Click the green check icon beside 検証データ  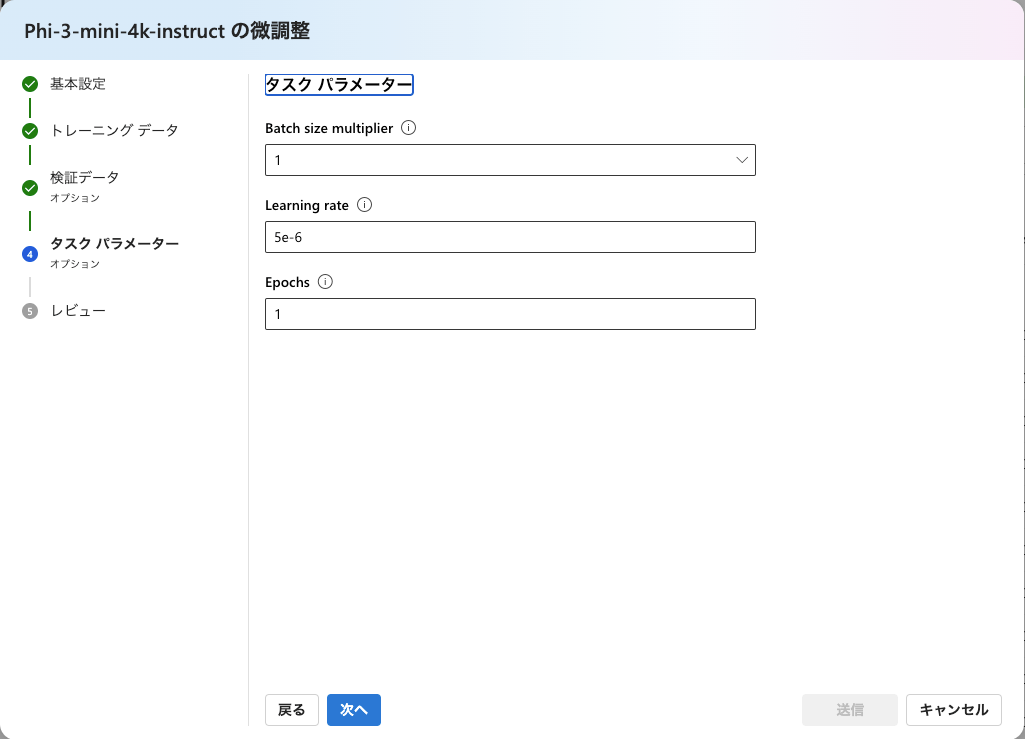click(30, 188)
